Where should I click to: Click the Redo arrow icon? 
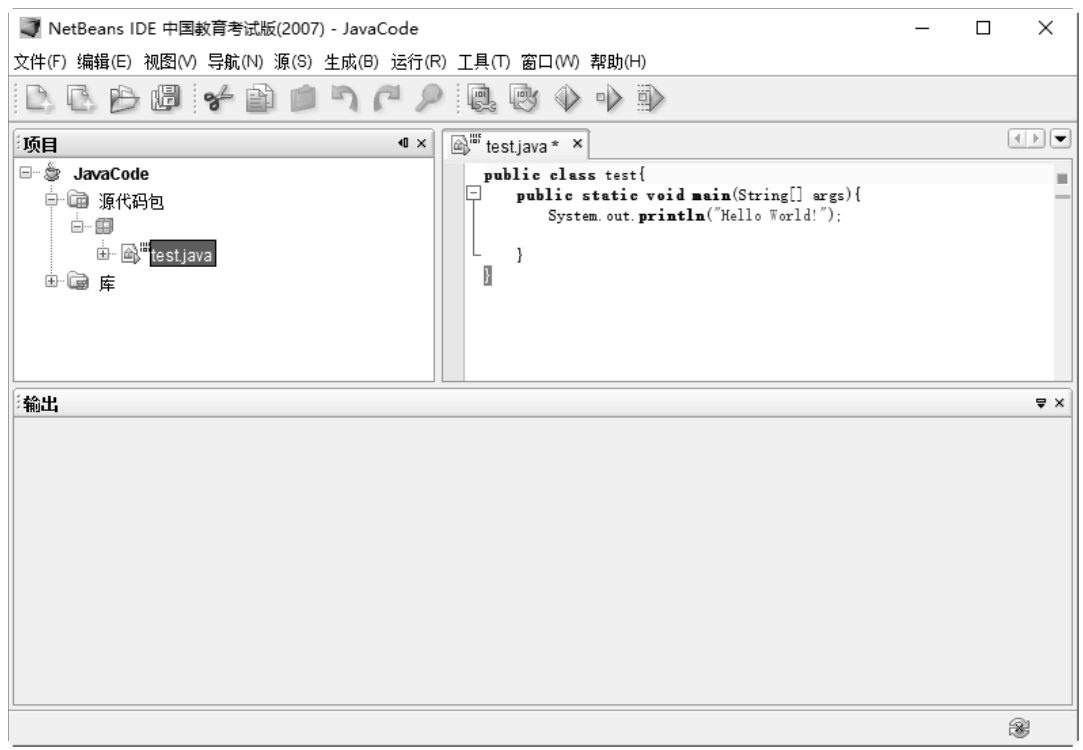(x=387, y=99)
